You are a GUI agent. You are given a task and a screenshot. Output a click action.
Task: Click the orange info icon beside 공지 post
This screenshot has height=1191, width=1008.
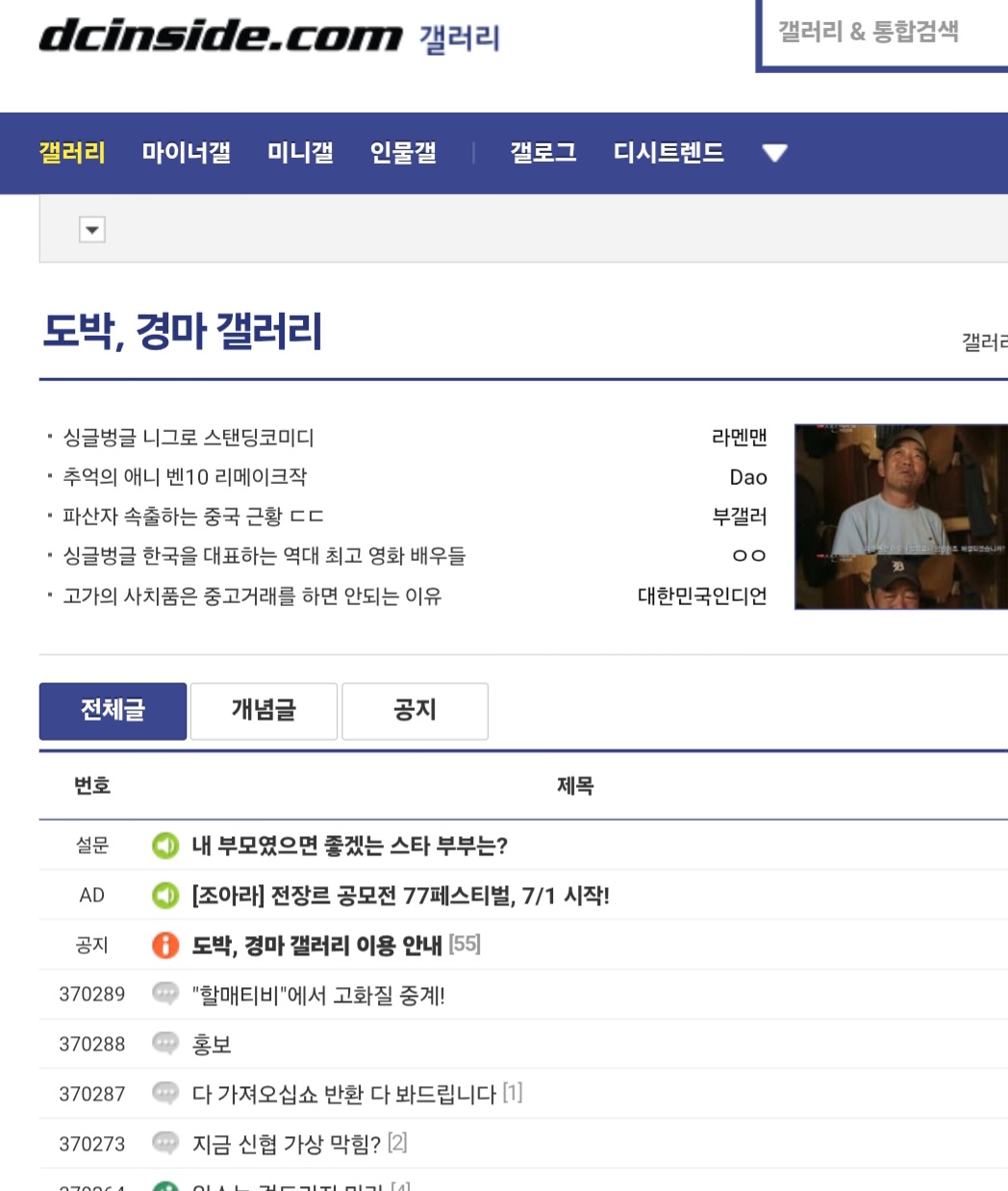tap(165, 946)
